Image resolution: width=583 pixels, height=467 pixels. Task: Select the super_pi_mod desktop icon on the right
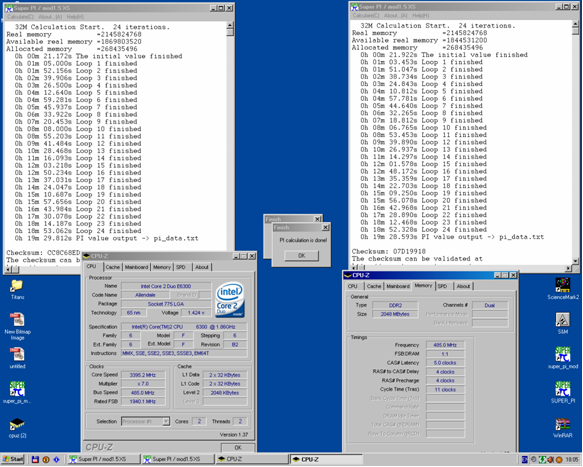pyautogui.click(x=563, y=358)
